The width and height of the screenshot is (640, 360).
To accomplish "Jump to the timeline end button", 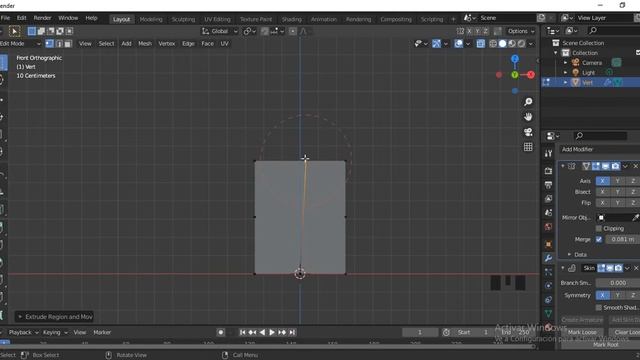I will [292, 332].
